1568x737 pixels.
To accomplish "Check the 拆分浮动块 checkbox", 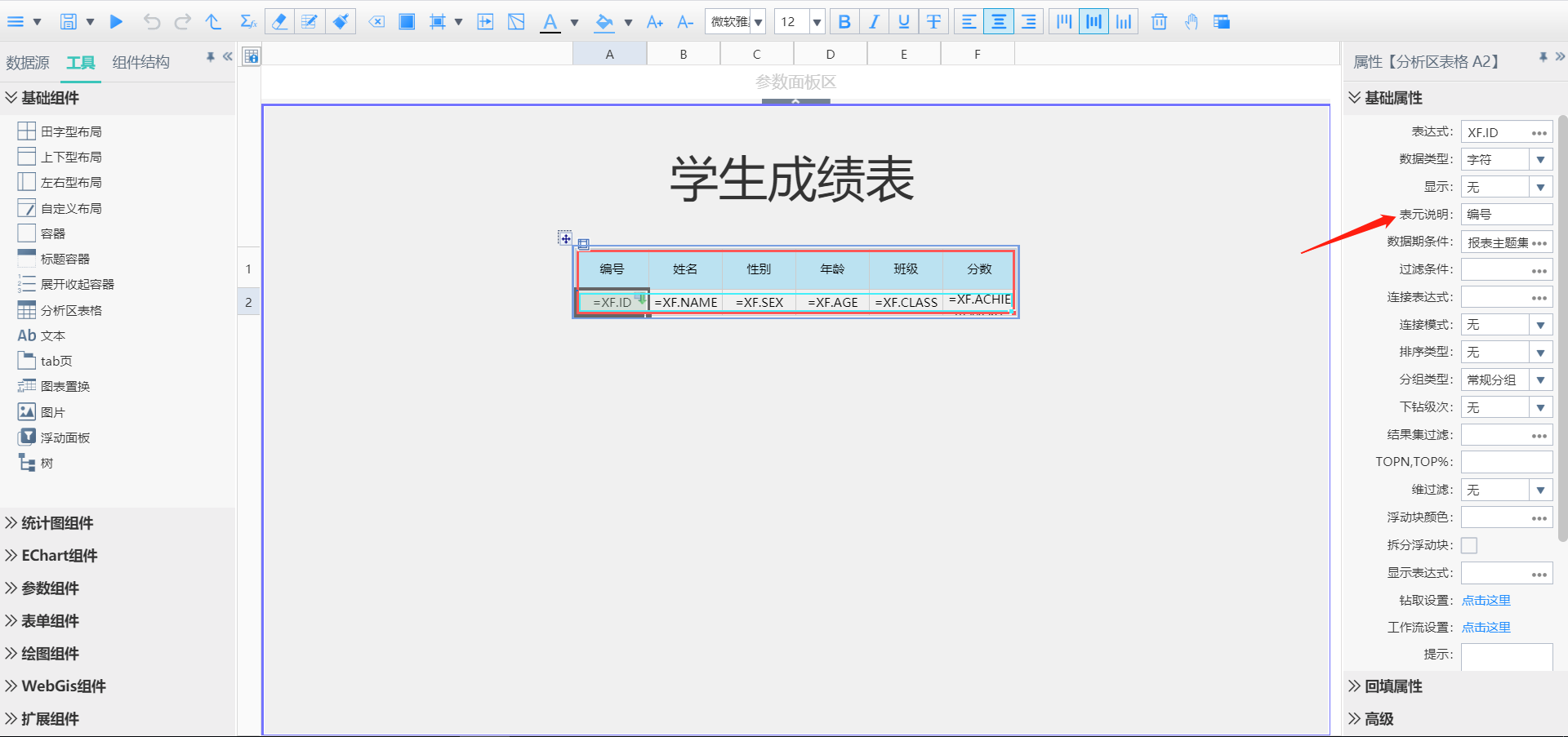I will tap(1469, 545).
